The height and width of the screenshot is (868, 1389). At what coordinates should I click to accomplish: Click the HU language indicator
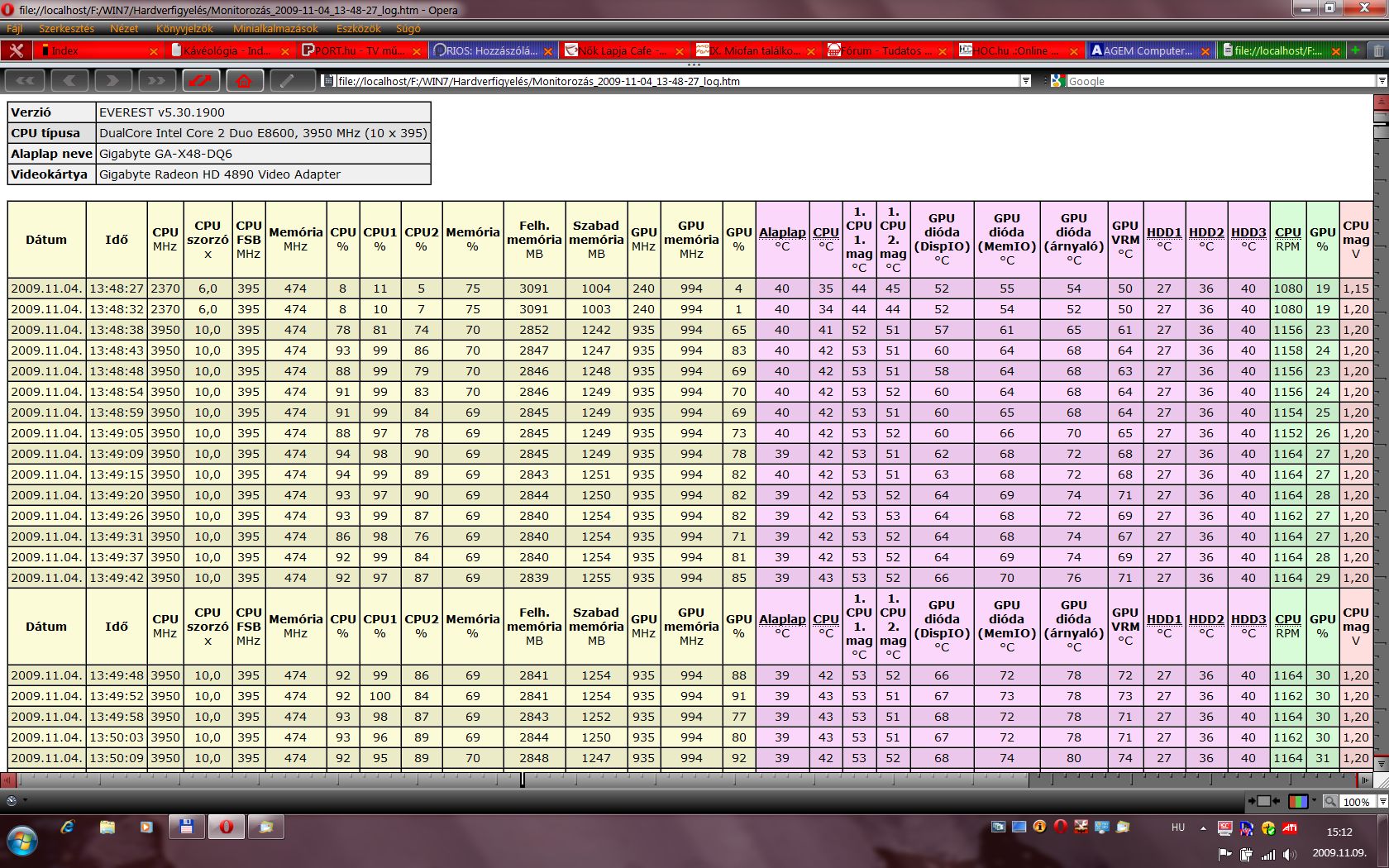point(1178,827)
